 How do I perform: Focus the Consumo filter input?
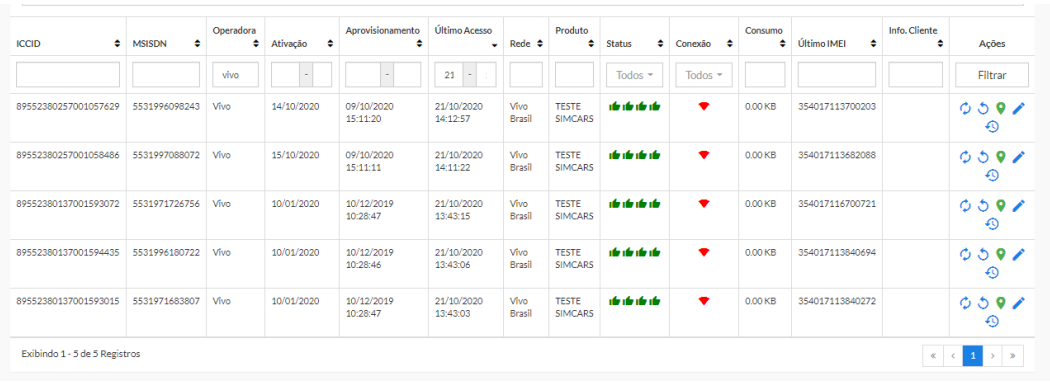click(765, 75)
